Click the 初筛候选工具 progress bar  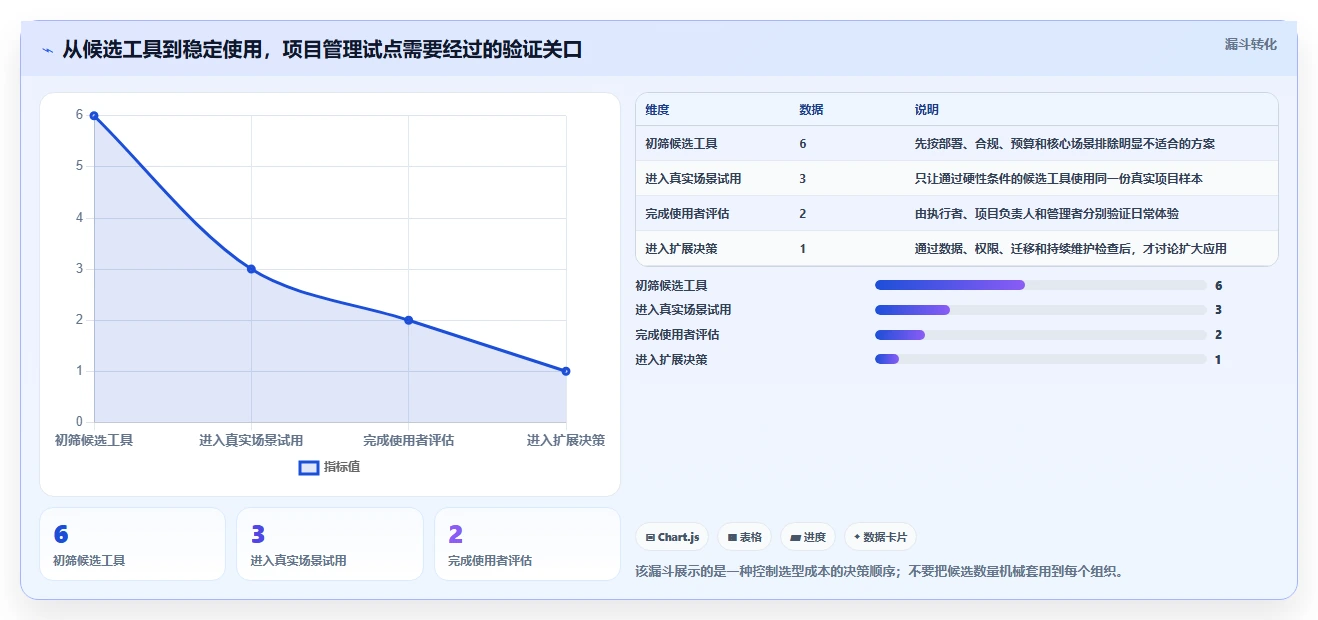[x=1041, y=285]
